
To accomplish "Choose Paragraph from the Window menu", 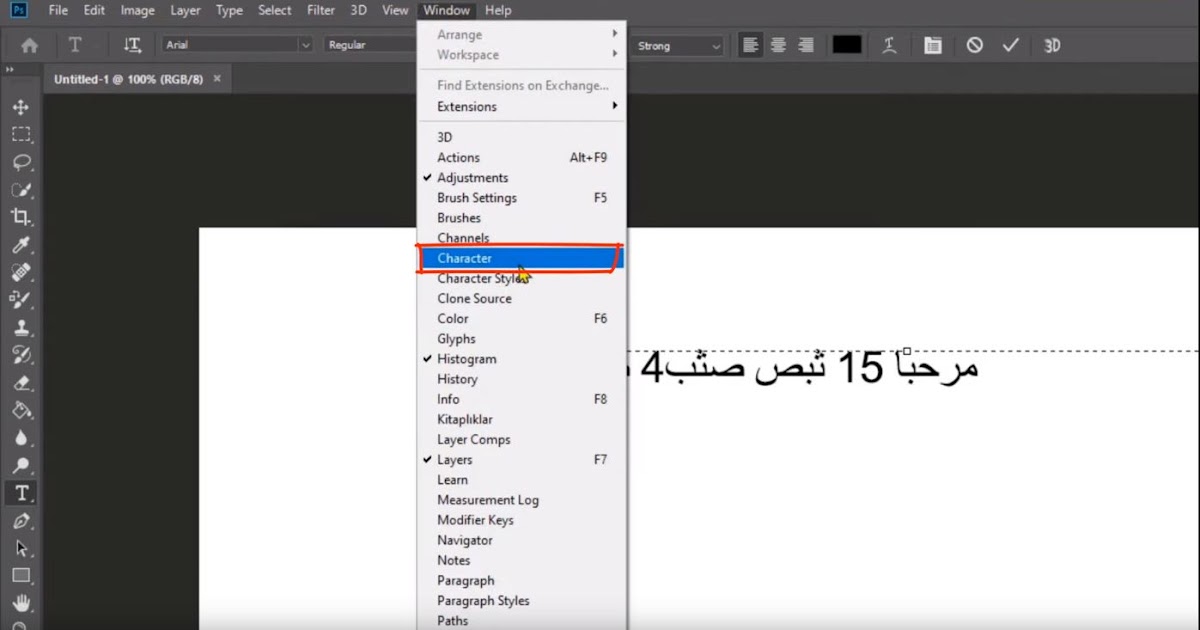I will pos(522,581).
